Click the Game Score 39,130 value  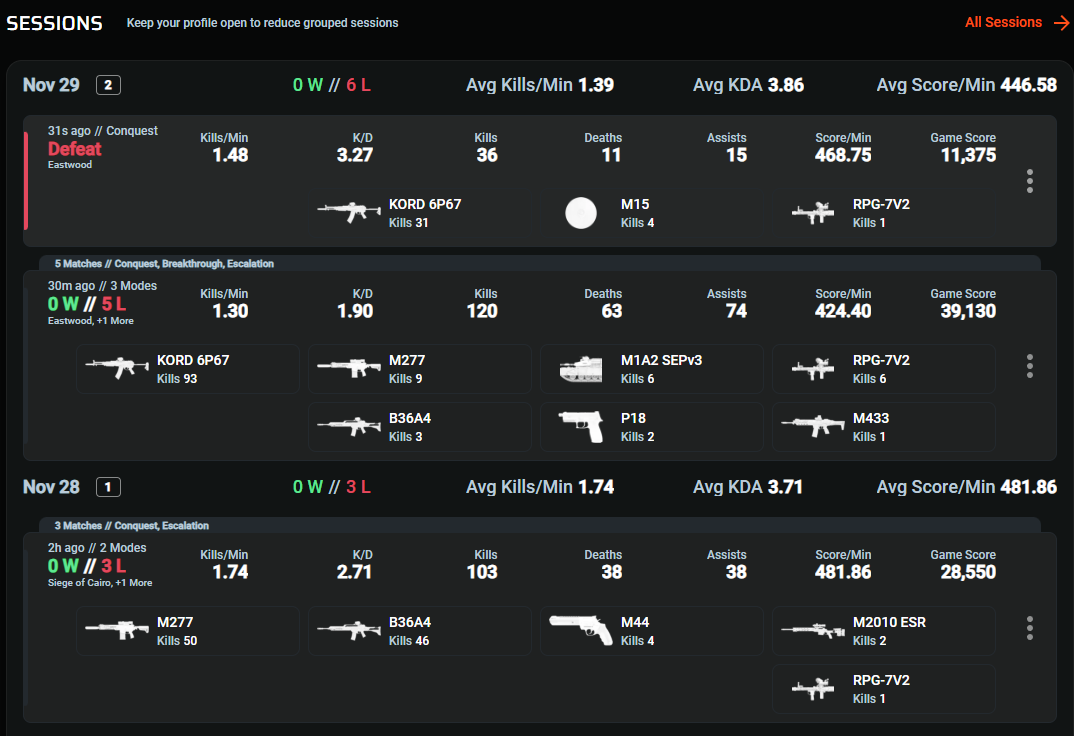[x=968, y=312]
